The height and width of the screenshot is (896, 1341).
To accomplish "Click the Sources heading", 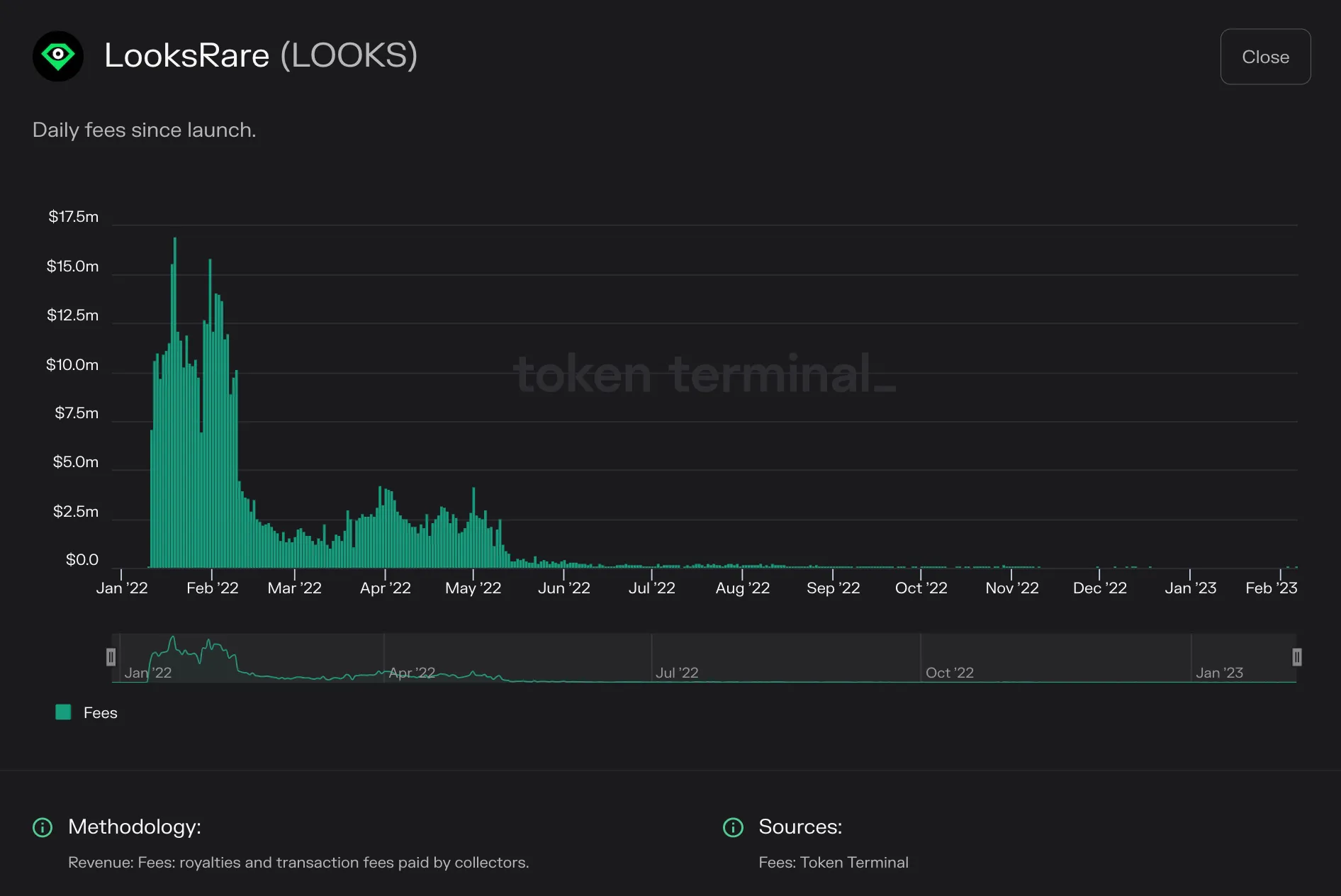I will point(800,827).
